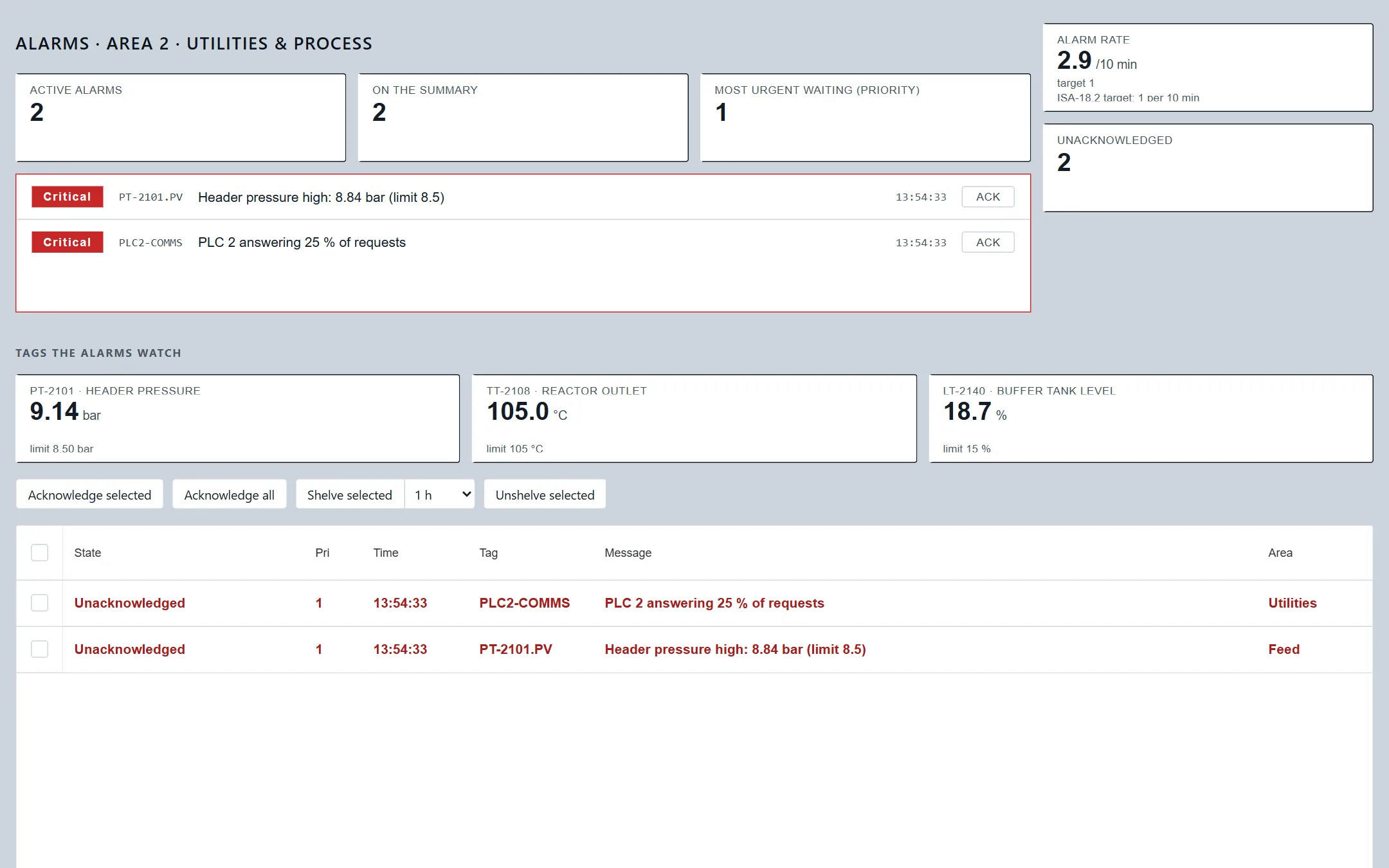Open the shelve duration 1 h dropdown
1389x868 pixels.
(440, 494)
